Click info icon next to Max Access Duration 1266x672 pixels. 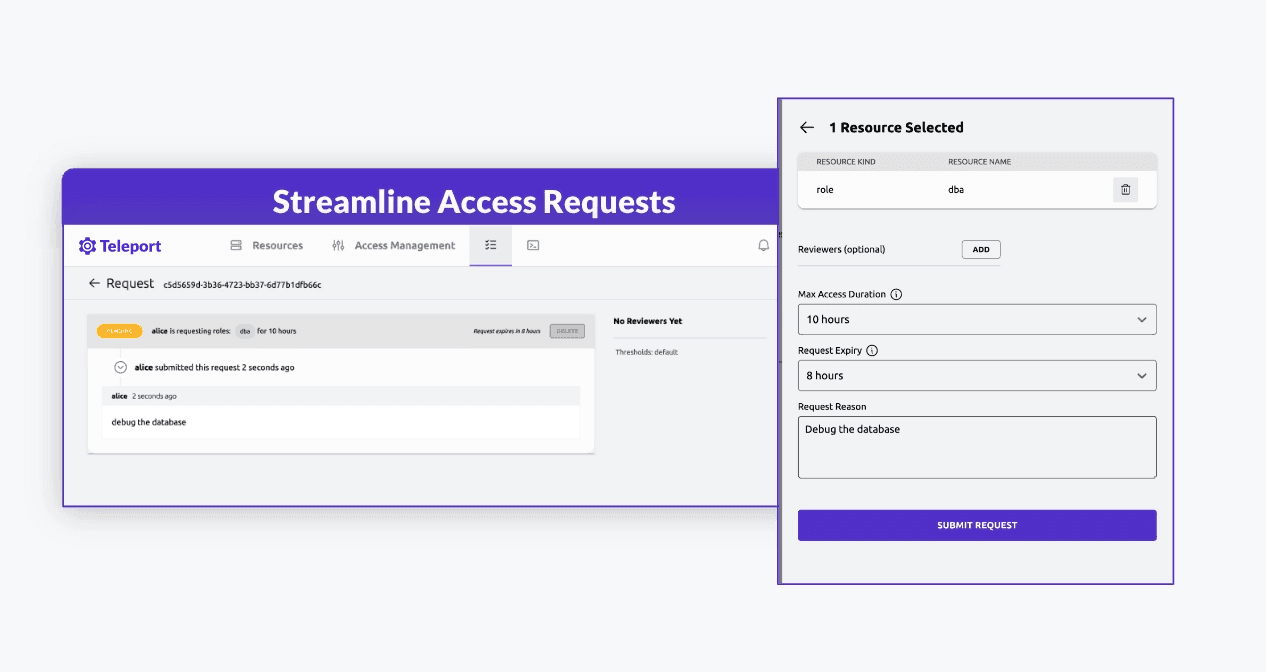click(x=896, y=295)
